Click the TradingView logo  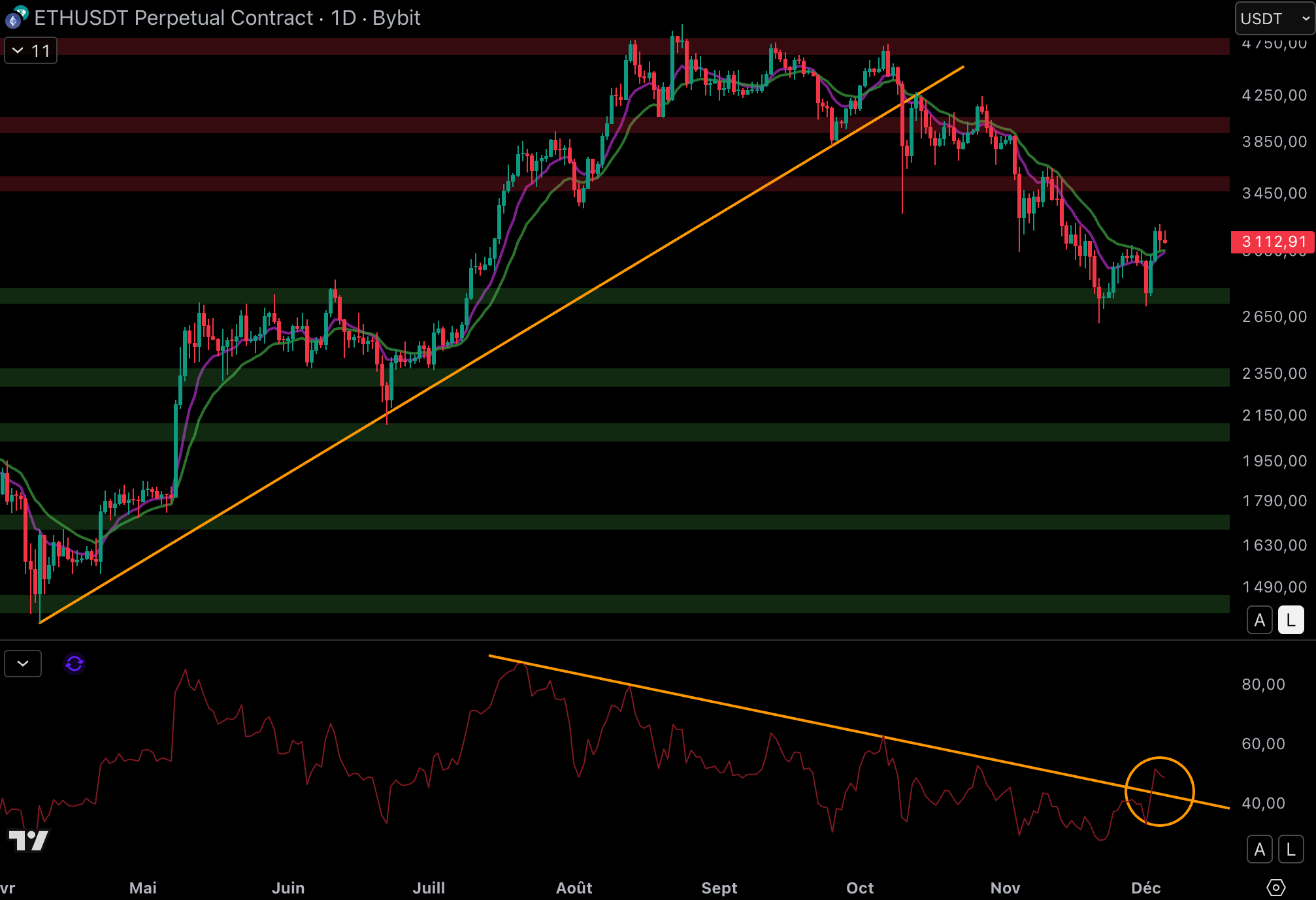pos(29,840)
